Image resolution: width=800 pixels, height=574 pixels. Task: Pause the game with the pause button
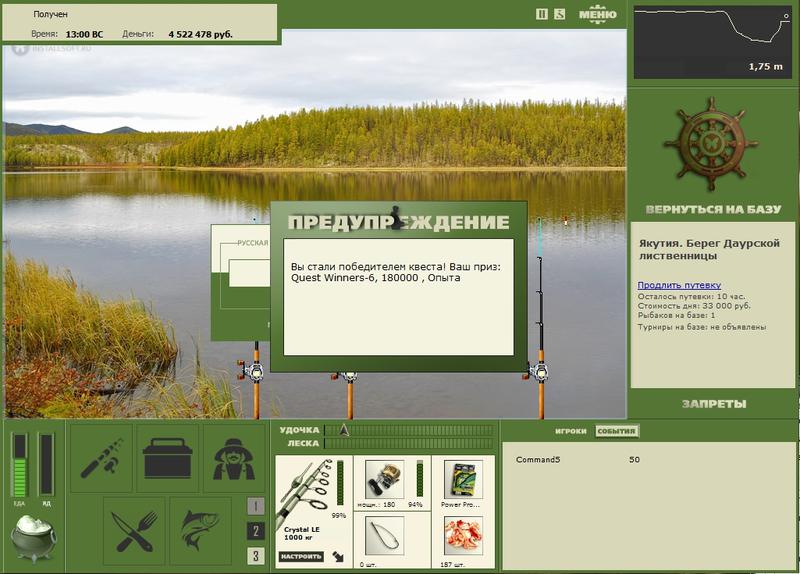click(542, 14)
